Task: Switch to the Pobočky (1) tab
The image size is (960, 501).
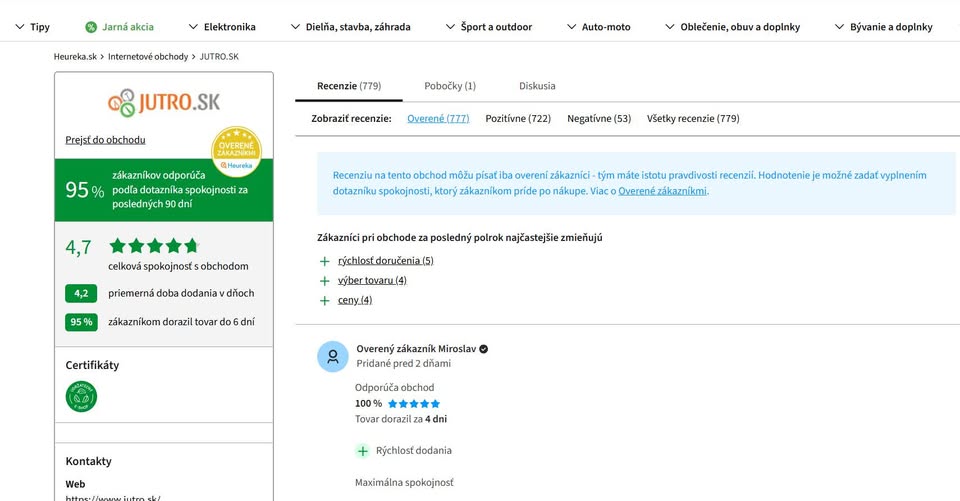Action: [450, 86]
